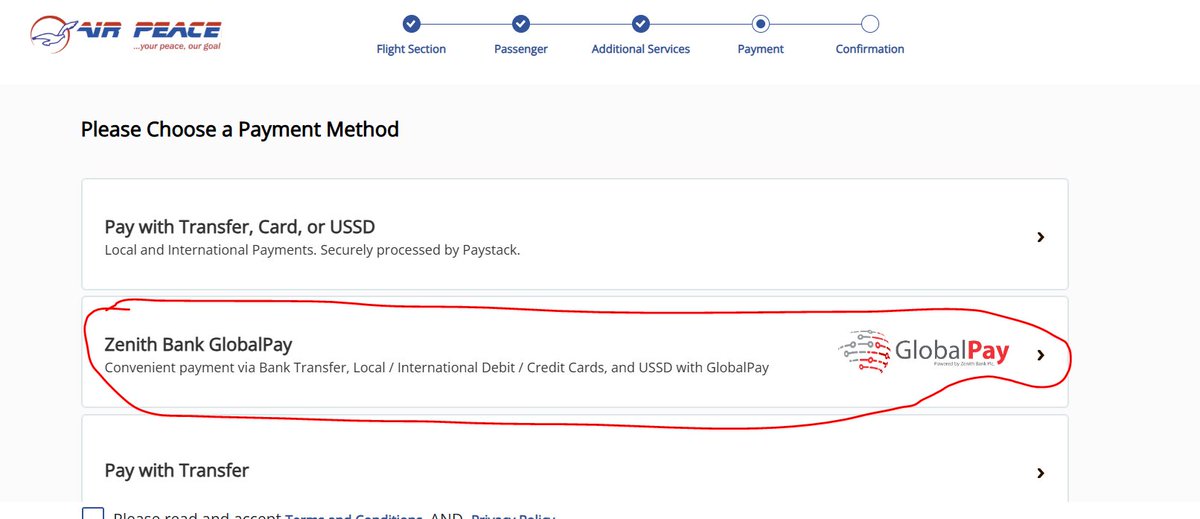Go to the Passenger step label
This screenshot has height=519, width=1200.
tap(520, 49)
